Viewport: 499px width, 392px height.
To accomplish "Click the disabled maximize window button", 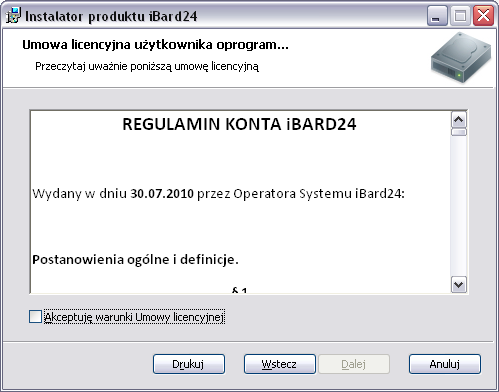I will point(460,16).
